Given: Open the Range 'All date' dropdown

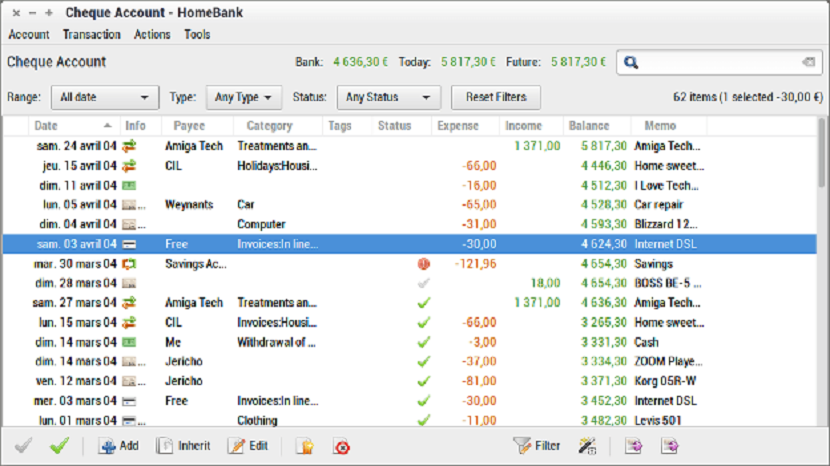Looking at the screenshot, I should pos(104,98).
